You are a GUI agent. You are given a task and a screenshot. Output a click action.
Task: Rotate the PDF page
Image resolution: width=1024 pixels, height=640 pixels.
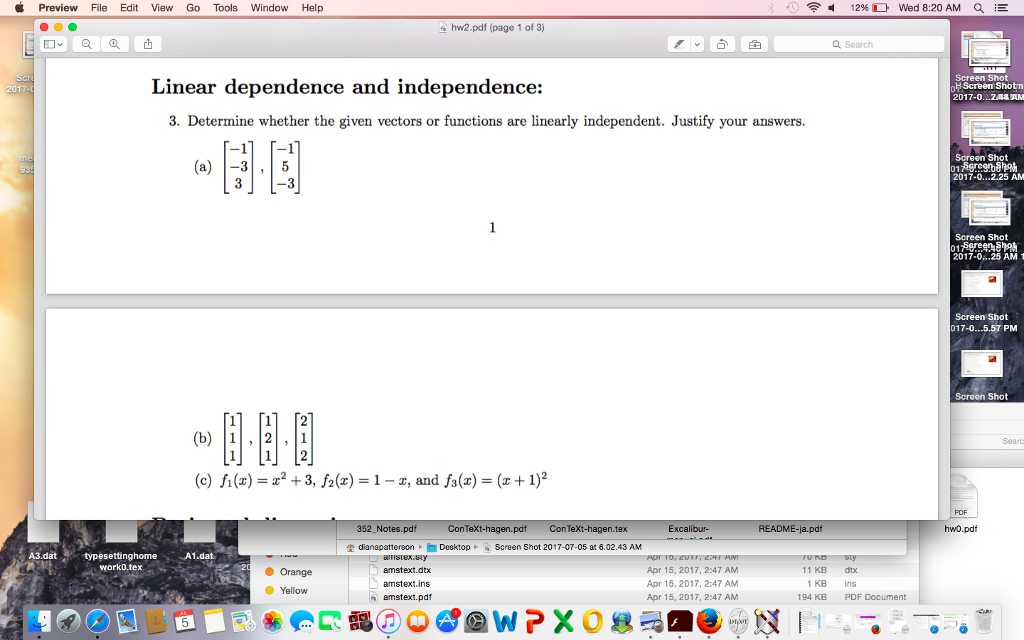click(722, 44)
